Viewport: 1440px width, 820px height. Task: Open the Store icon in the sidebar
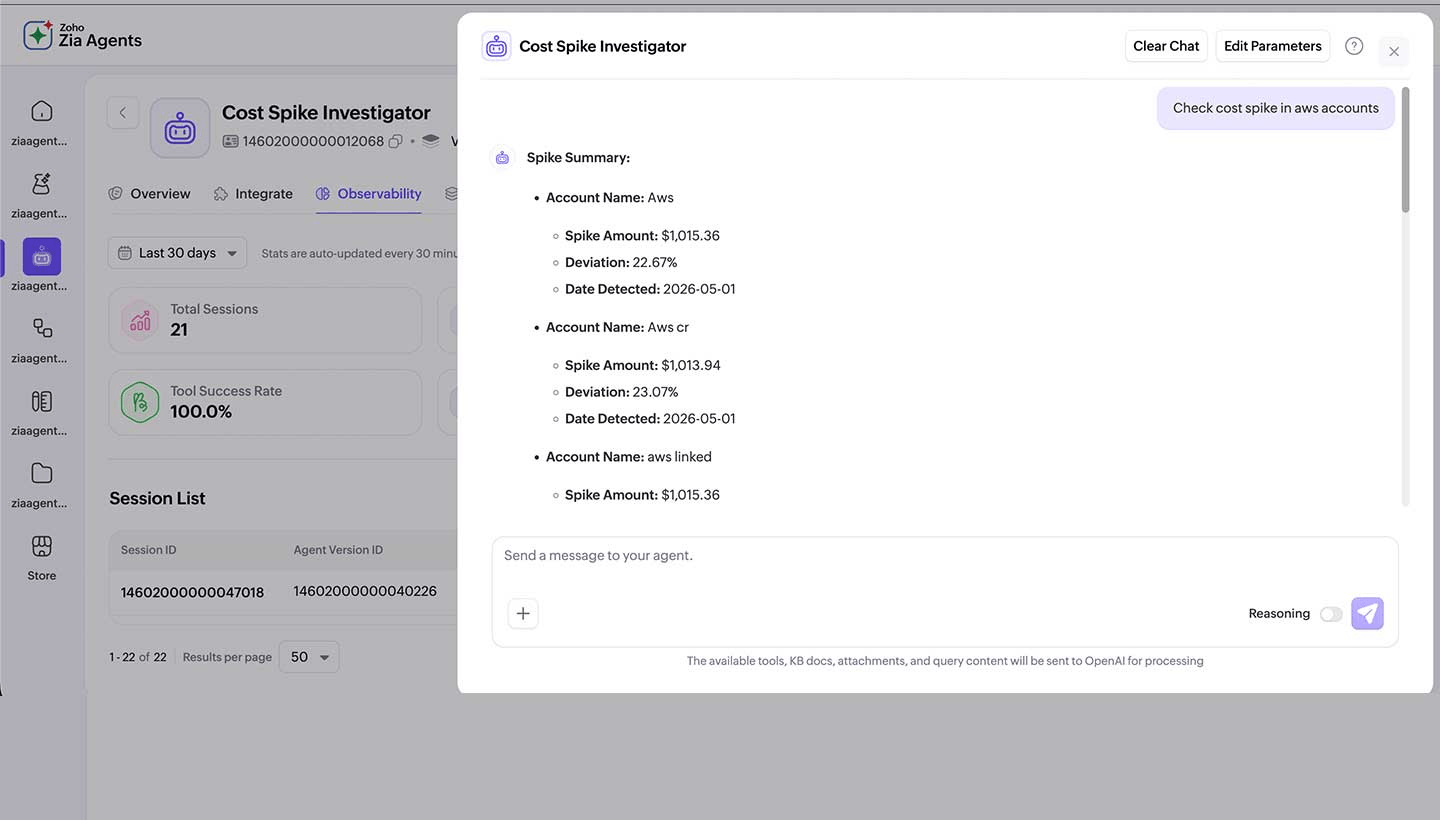[42, 546]
